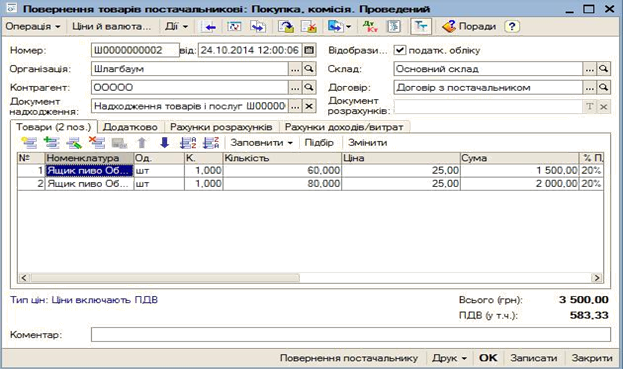Expand the Дії dropdown menu
The height and width of the screenshot is (369, 623).
tap(176, 26)
